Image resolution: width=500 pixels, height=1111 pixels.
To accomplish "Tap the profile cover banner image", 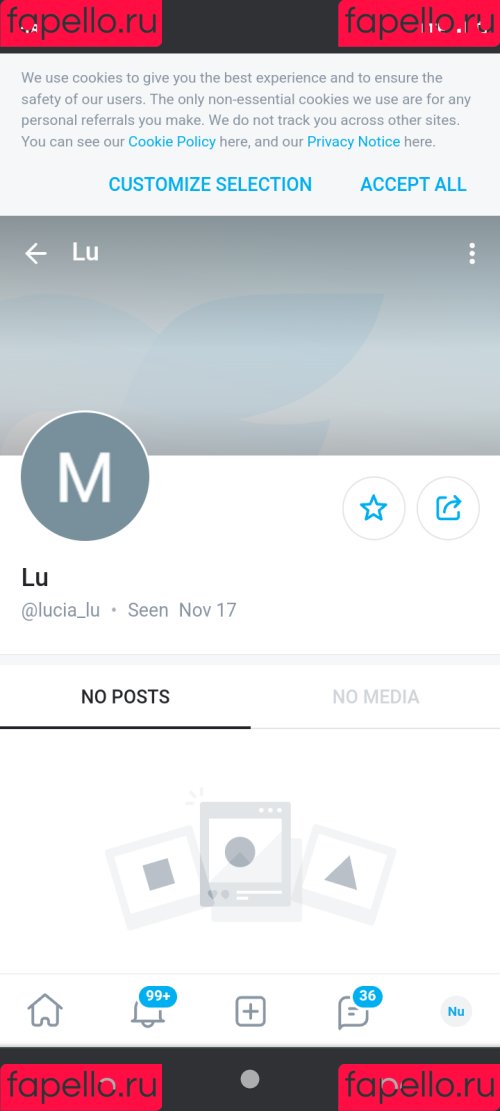I will coord(283,354).
